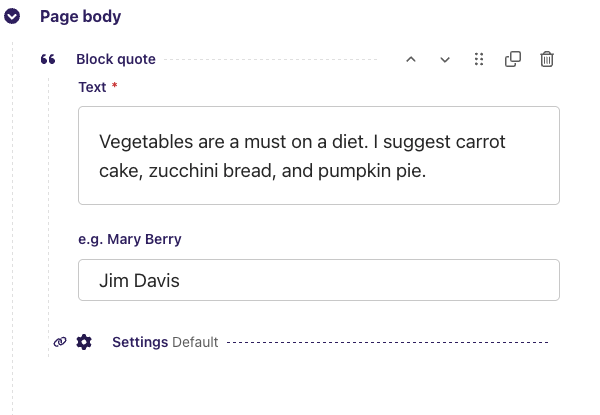The height and width of the screenshot is (415, 600).
Task: Collapse the Page body section
Action: pos(12,16)
